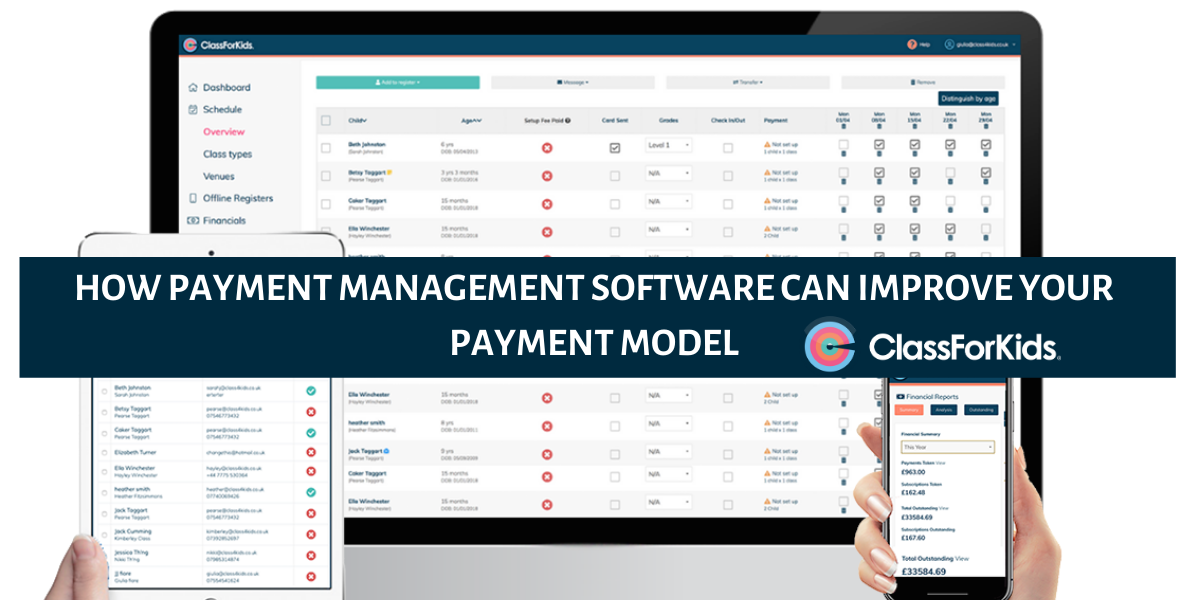Click the Distinguish by age button

pos(967,97)
